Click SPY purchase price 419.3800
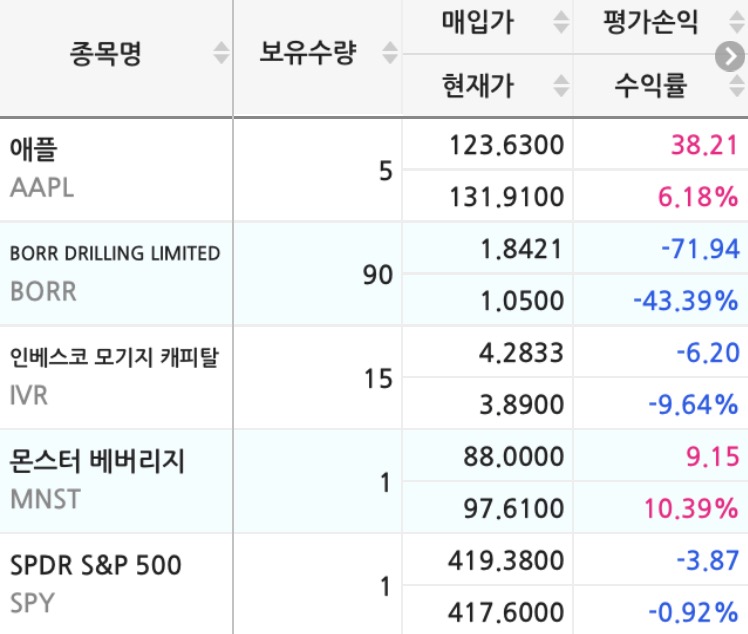The image size is (748, 634). pyautogui.click(x=506, y=561)
